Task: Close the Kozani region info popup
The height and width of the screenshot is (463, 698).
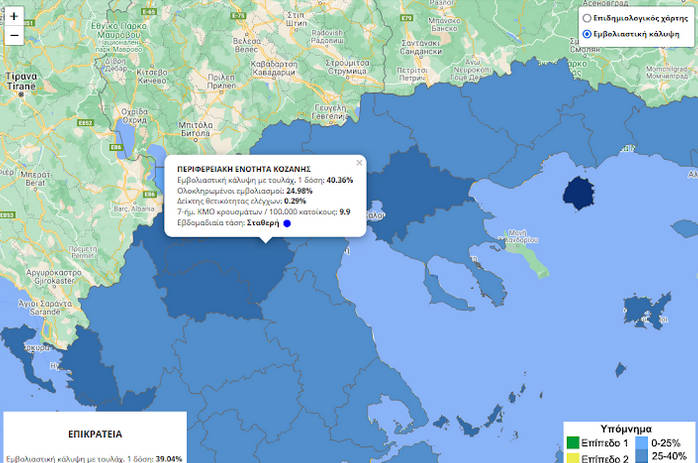Action: (359, 162)
